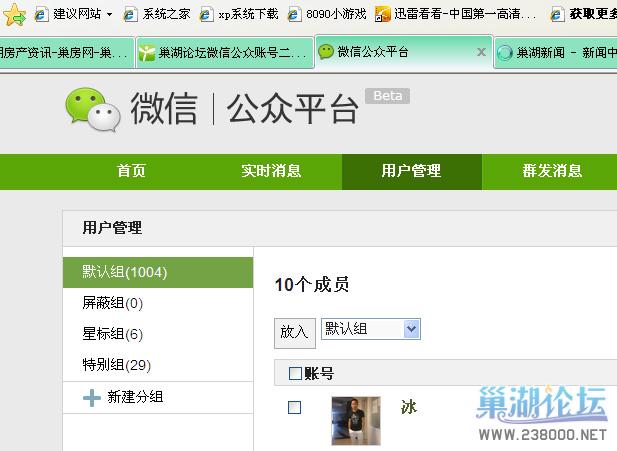Open the 获取更多 bookmark

tap(584, 15)
